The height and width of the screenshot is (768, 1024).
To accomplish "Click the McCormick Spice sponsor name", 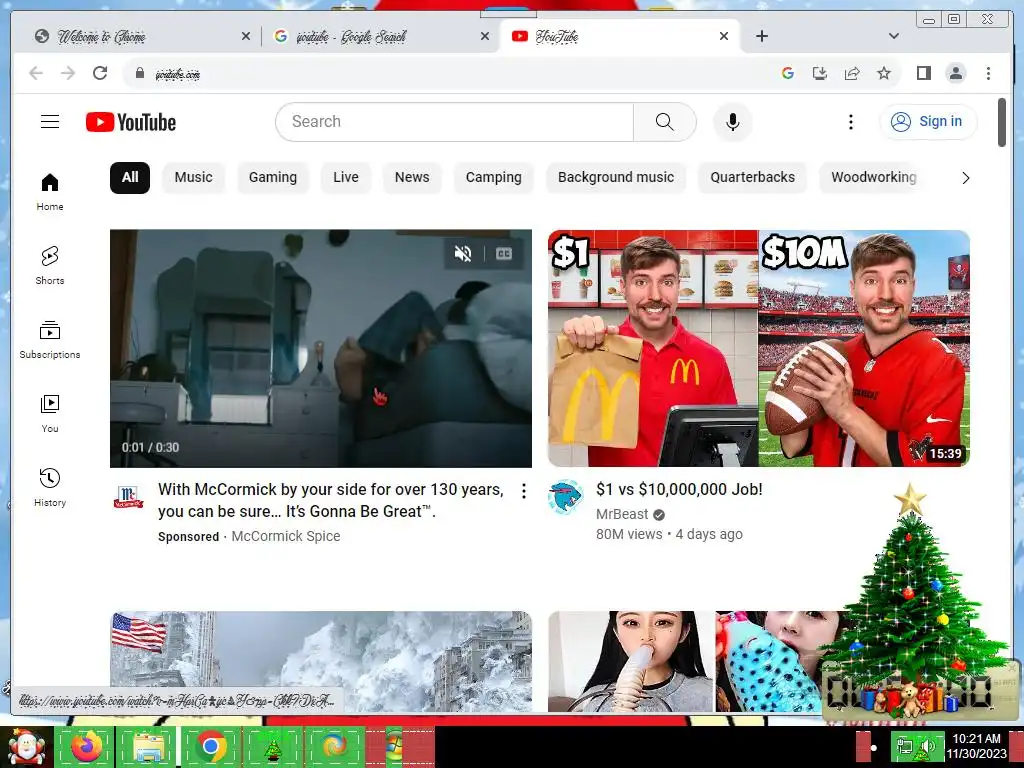I will (286, 536).
